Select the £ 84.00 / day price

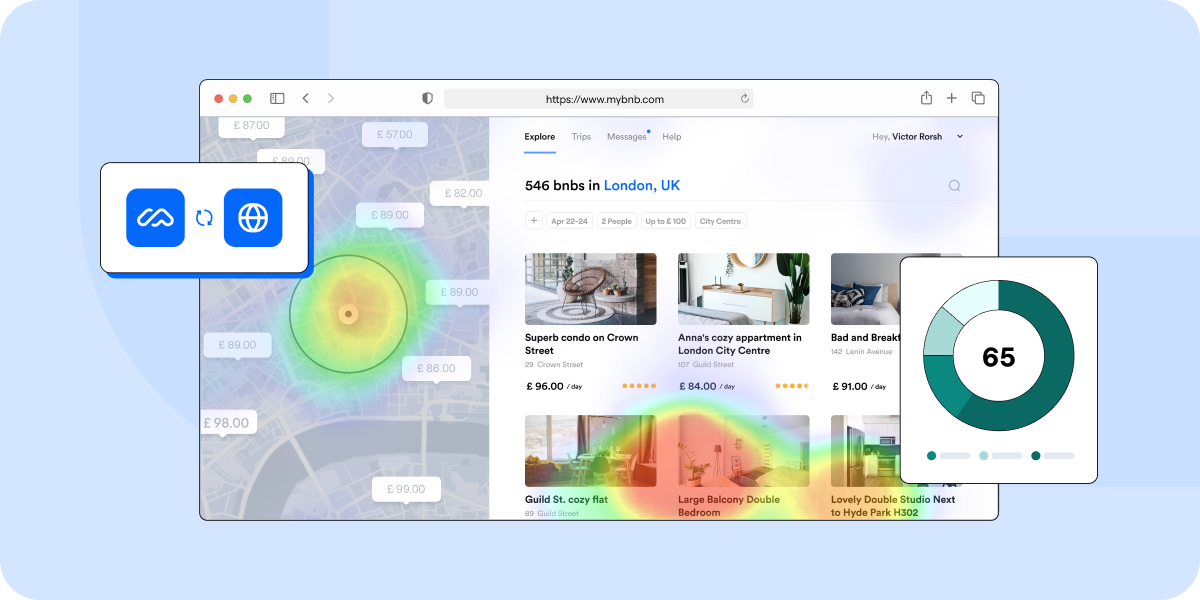[706, 386]
